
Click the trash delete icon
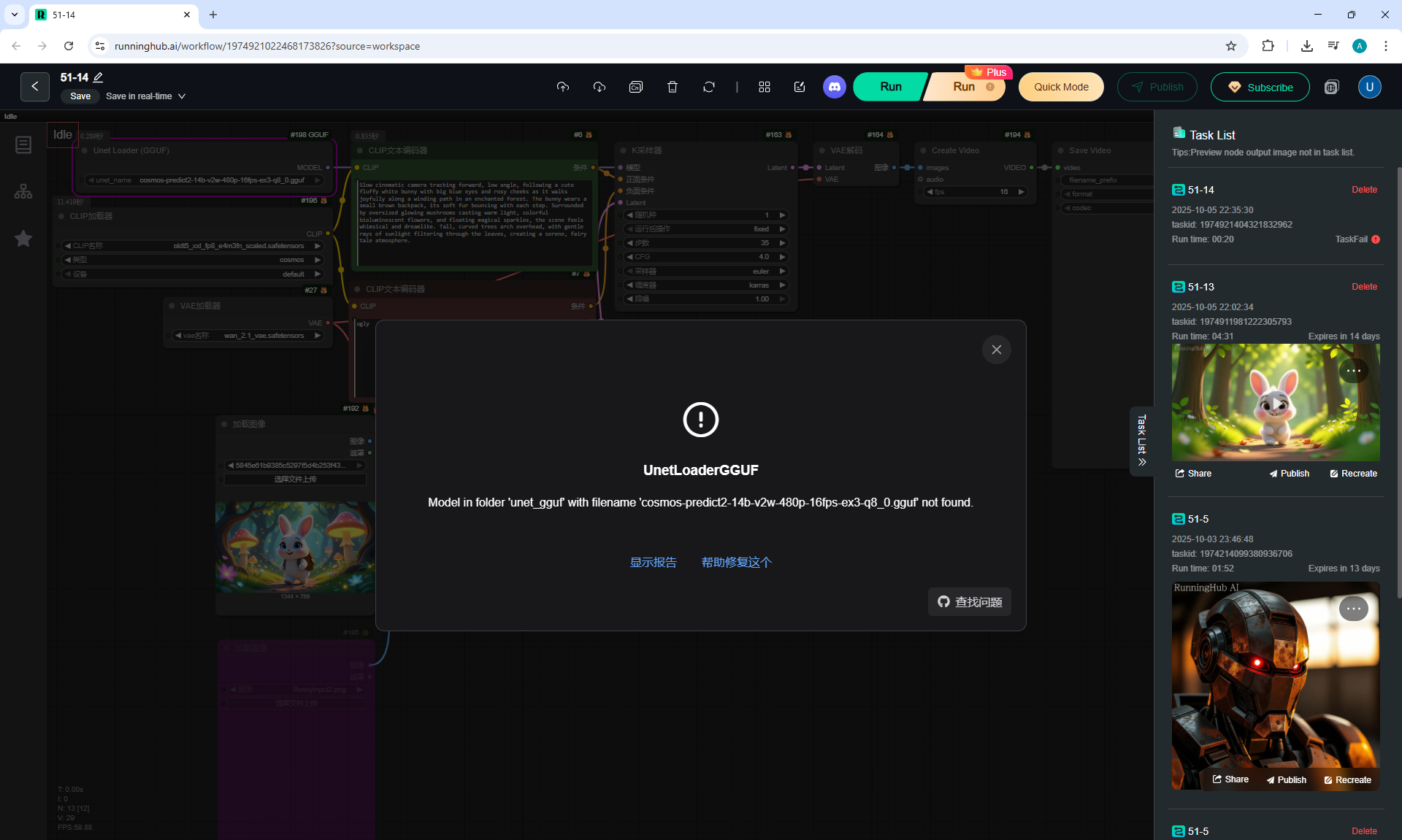click(x=673, y=87)
